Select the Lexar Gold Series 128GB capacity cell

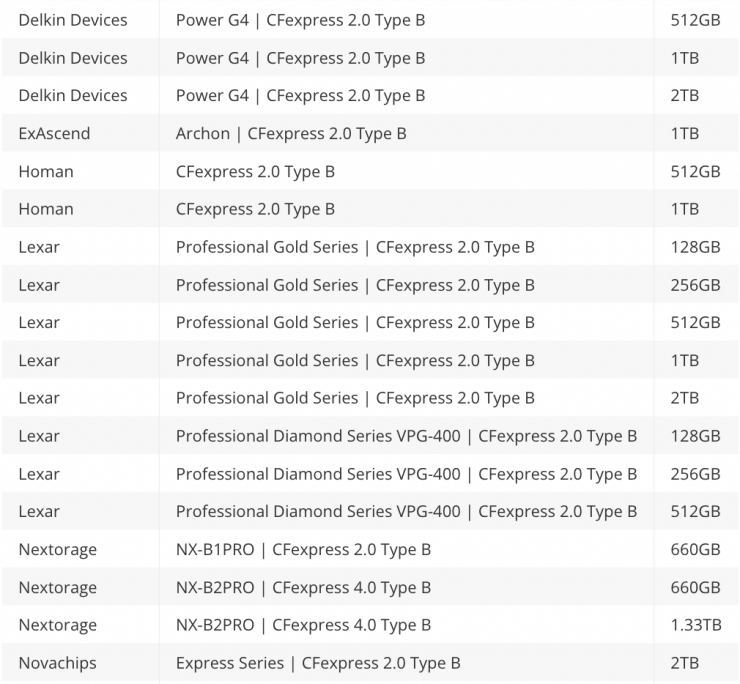695,247
